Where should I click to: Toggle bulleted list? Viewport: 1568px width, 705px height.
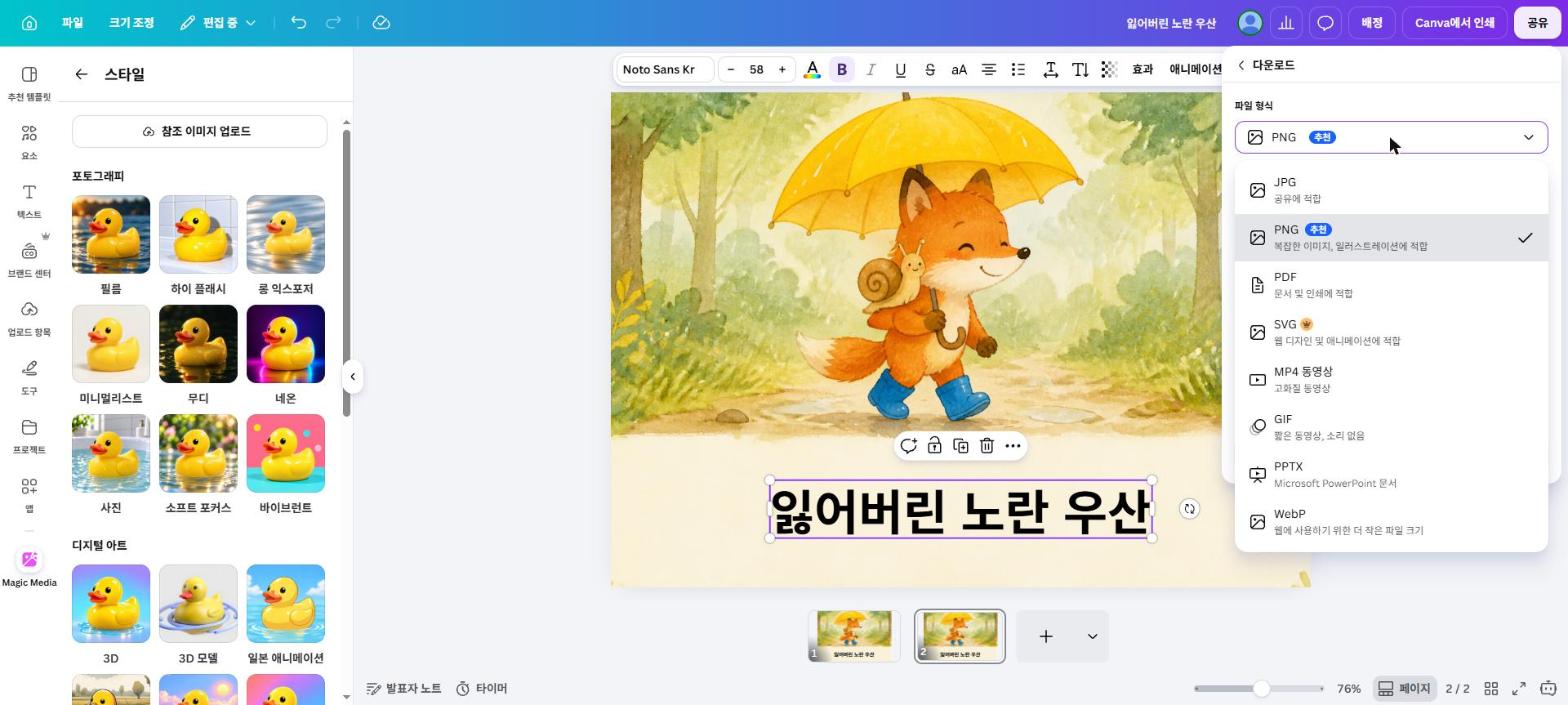1018,69
